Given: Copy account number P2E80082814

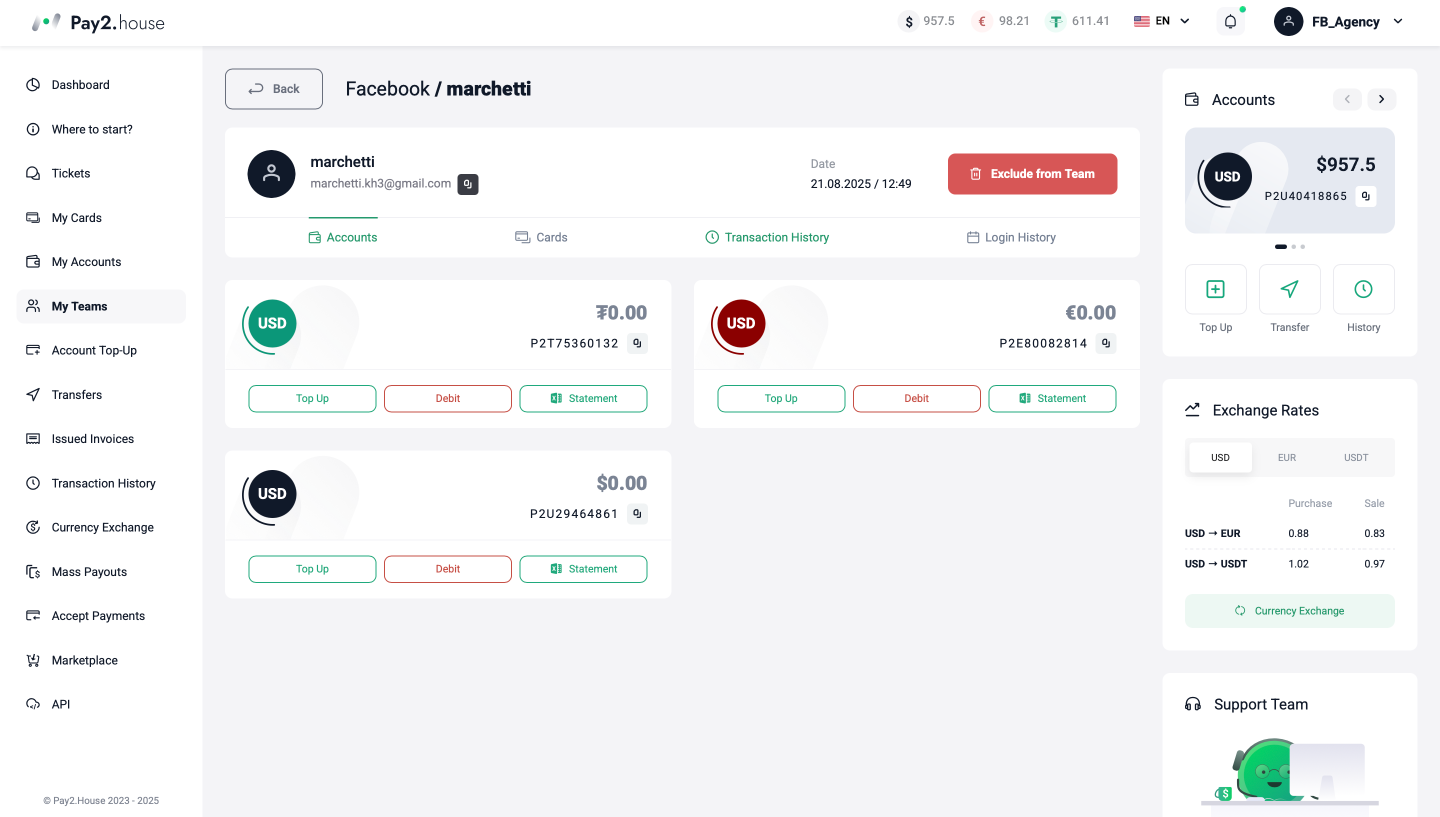Looking at the screenshot, I should pyautogui.click(x=1105, y=343).
